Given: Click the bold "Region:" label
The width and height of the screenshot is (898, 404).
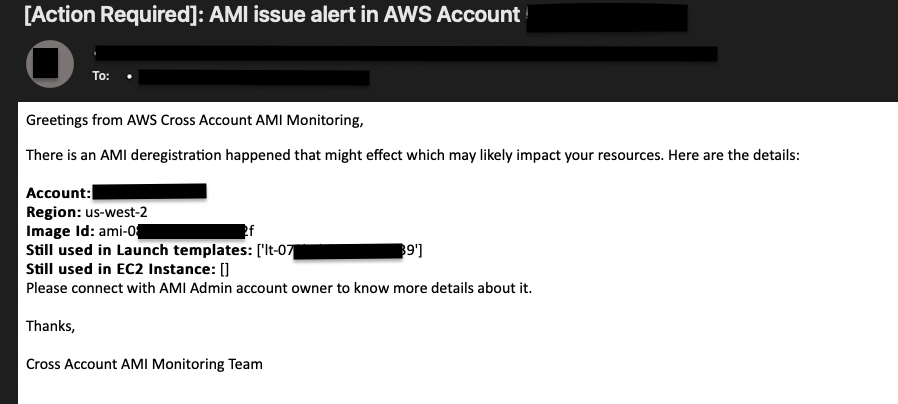Looking at the screenshot, I should click(x=54, y=212).
